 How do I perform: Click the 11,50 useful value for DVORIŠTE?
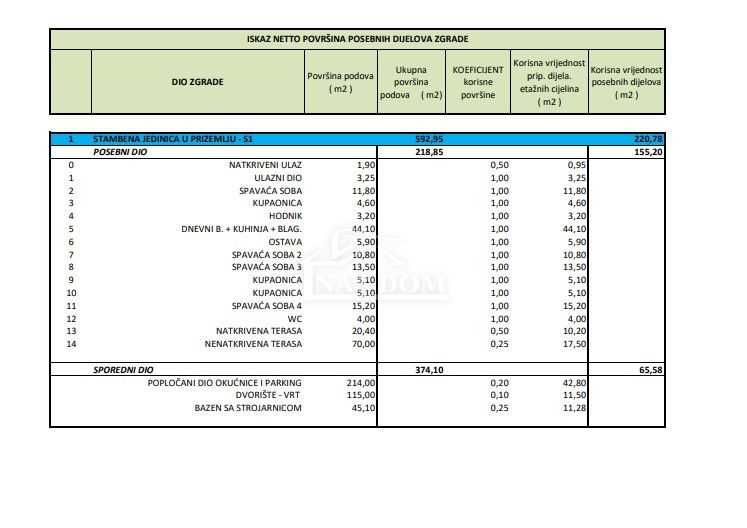(574, 395)
